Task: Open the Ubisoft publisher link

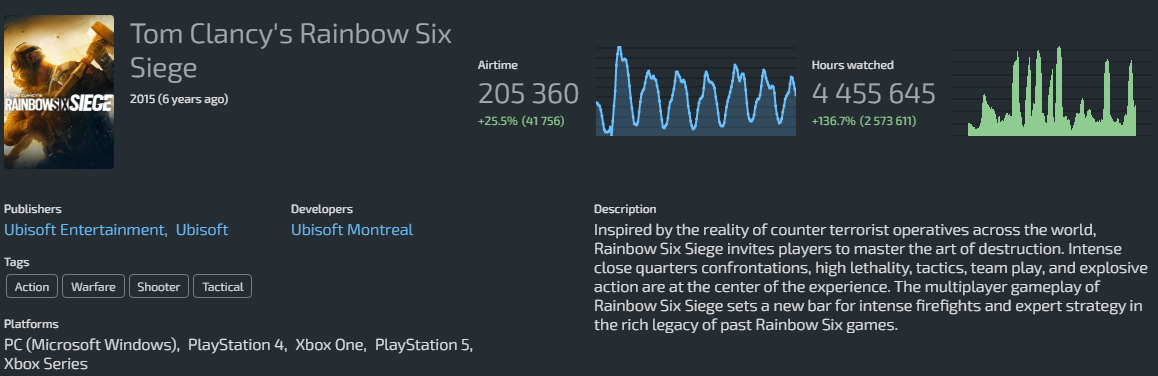Action: point(202,230)
